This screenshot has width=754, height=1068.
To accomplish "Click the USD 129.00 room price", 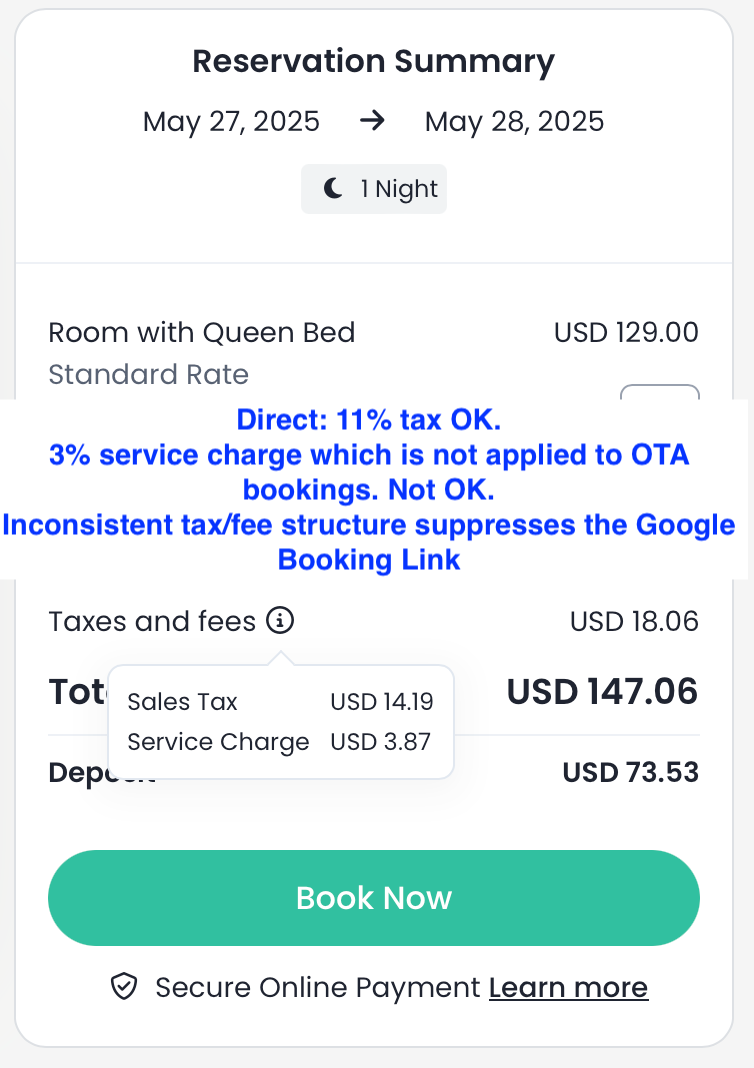I will (x=626, y=332).
